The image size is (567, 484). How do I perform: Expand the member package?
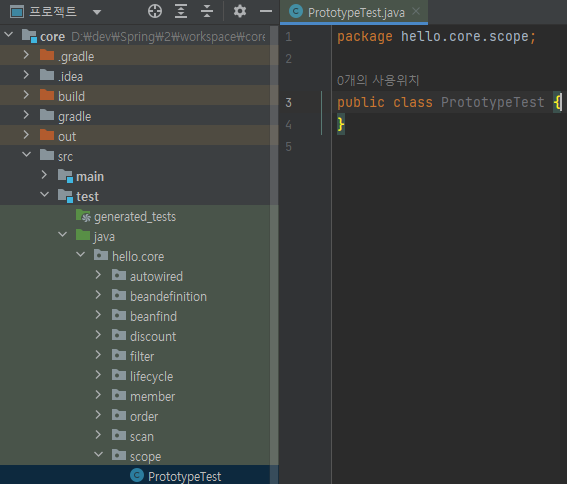click(98, 395)
